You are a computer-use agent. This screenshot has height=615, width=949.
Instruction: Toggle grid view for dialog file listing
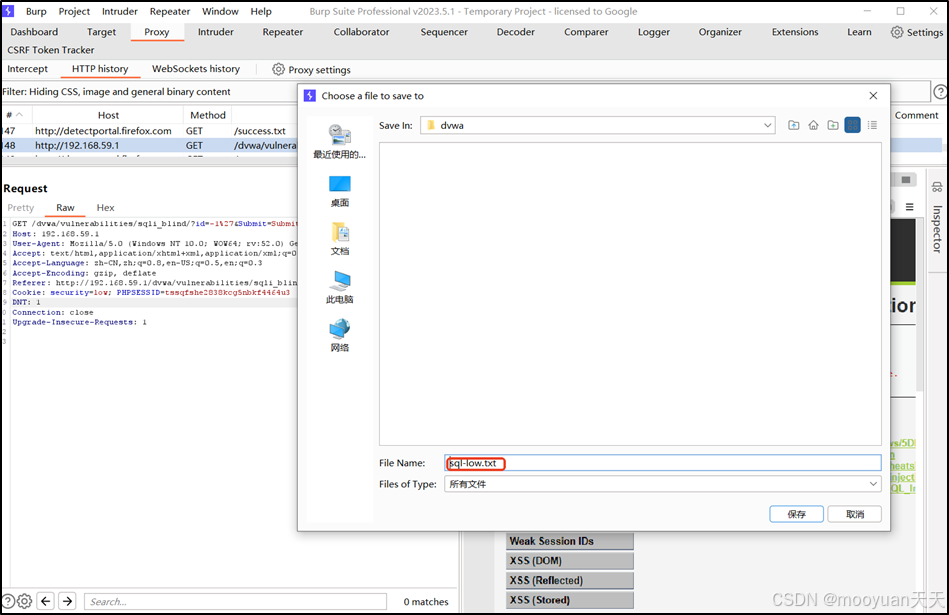(853, 124)
